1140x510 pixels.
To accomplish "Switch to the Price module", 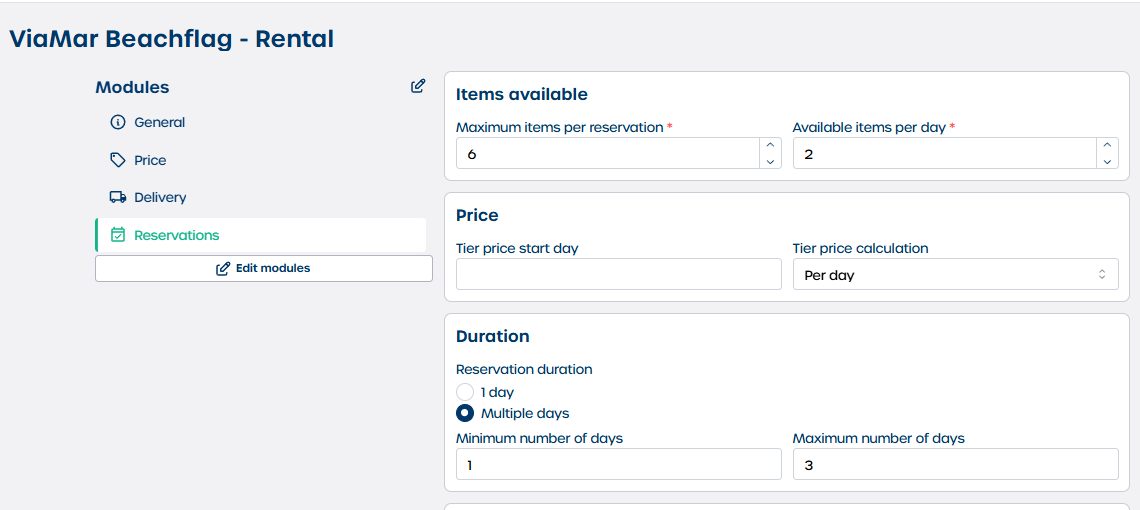I will tap(150, 160).
